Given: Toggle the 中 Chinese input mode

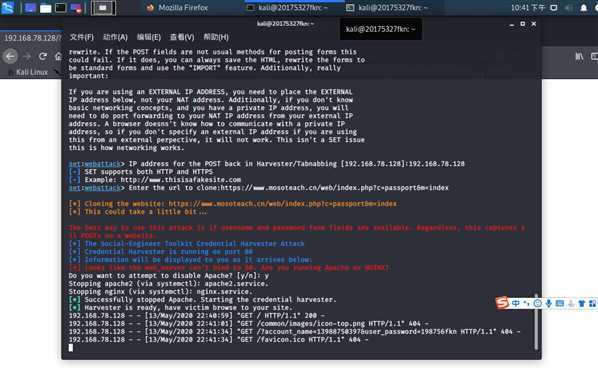Looking at the screenshot, I should click(516, 303).
